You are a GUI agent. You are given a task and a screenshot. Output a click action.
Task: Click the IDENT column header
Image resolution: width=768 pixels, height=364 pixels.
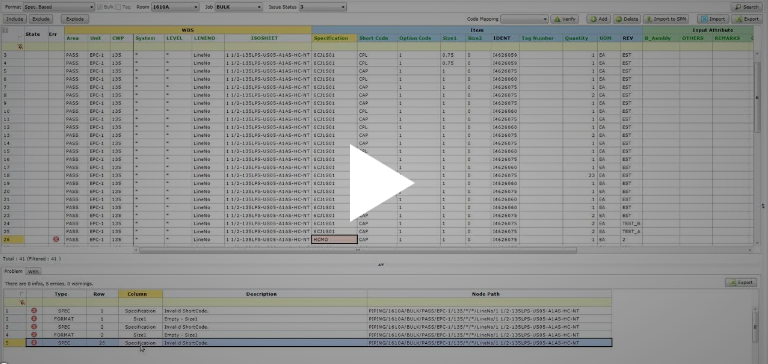(x=505, y=38)
